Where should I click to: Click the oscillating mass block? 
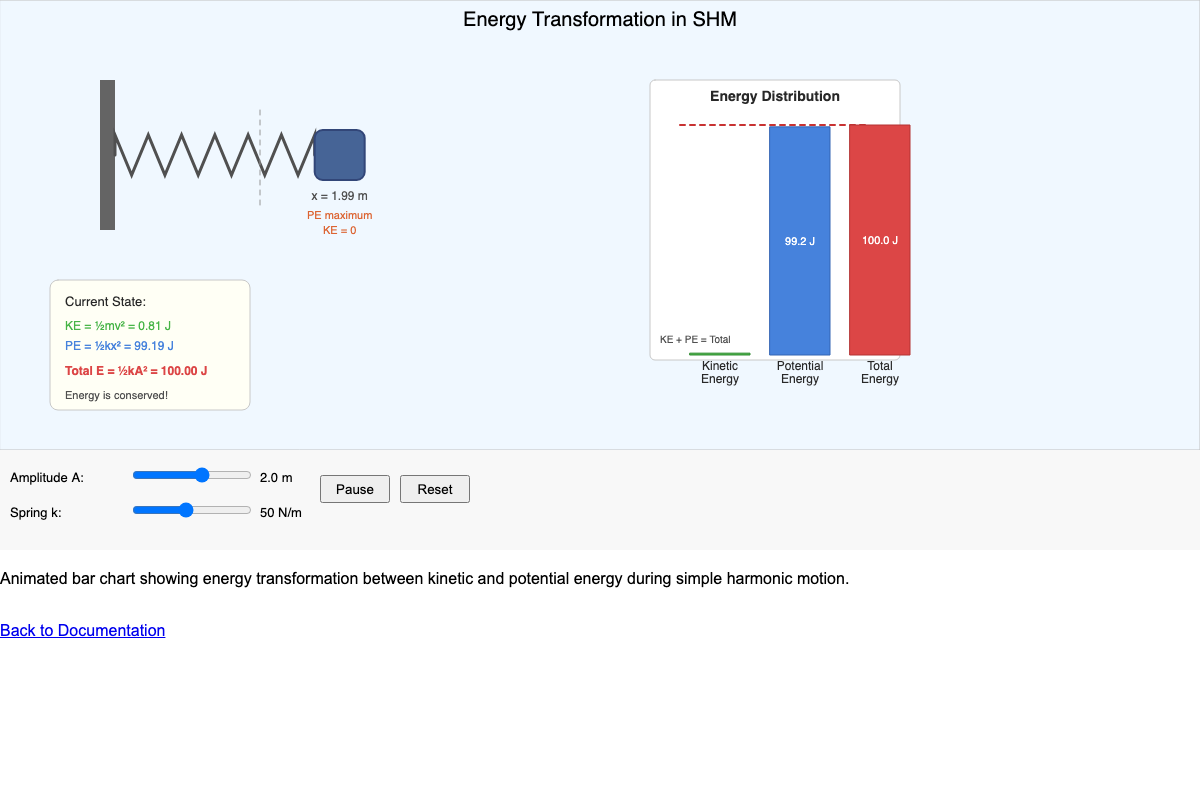tap(339, 155)
